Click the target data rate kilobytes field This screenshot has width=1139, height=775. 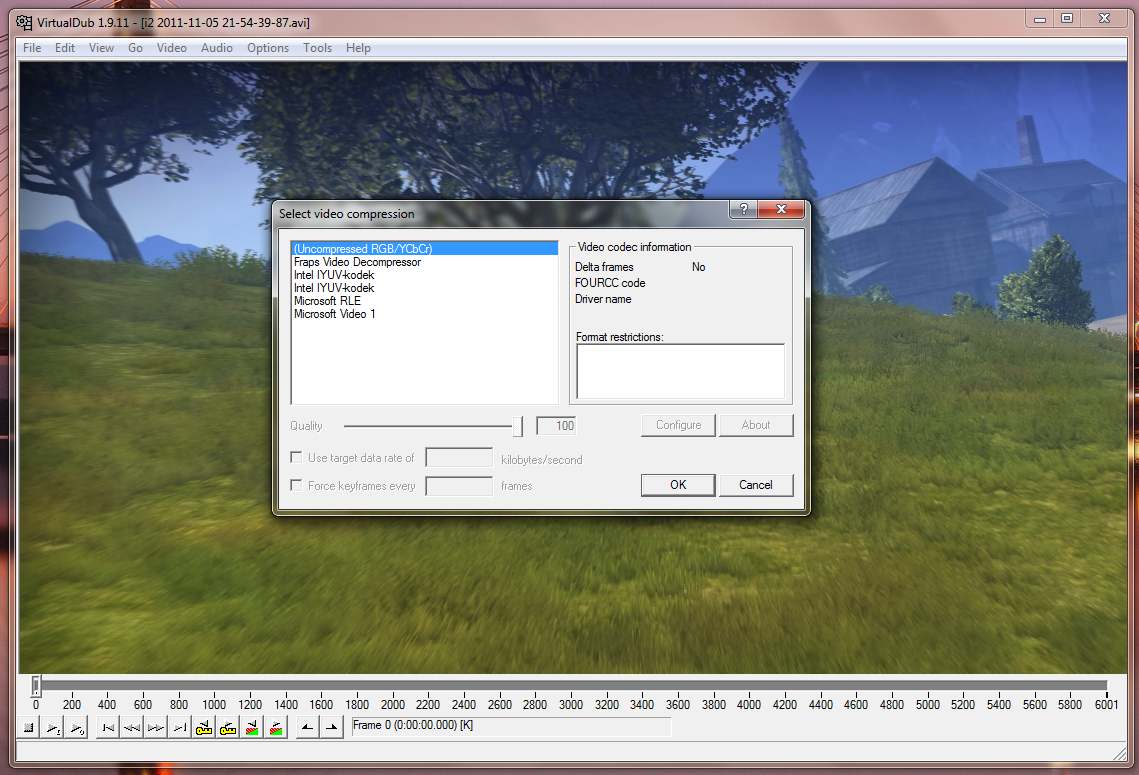point(459,458)
